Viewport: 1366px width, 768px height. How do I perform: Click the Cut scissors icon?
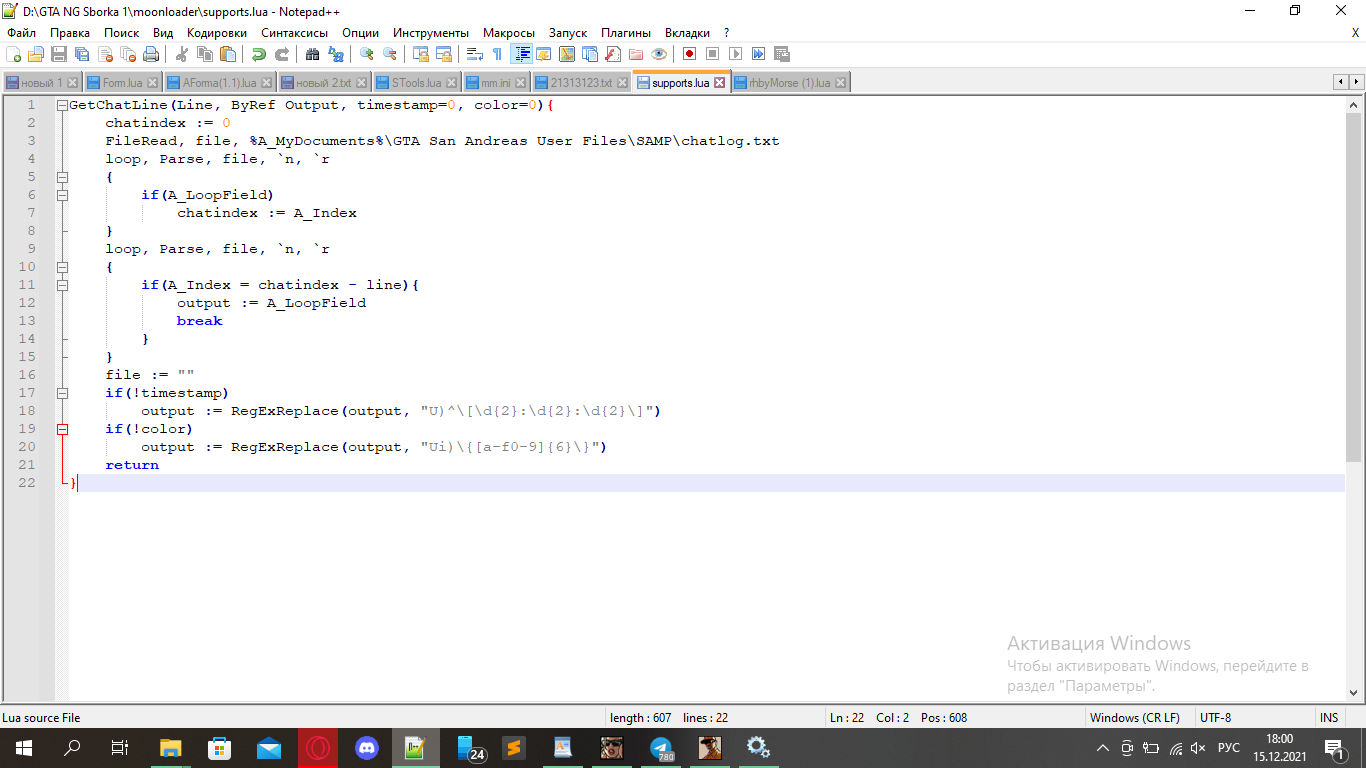pyautogui.click(x=182, y=54)
